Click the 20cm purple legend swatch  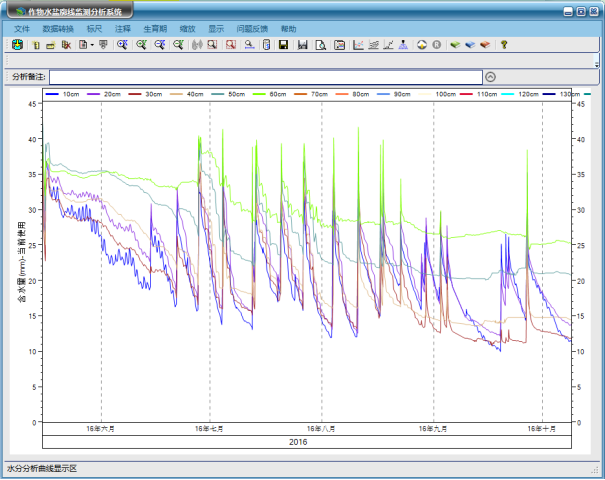93,94
